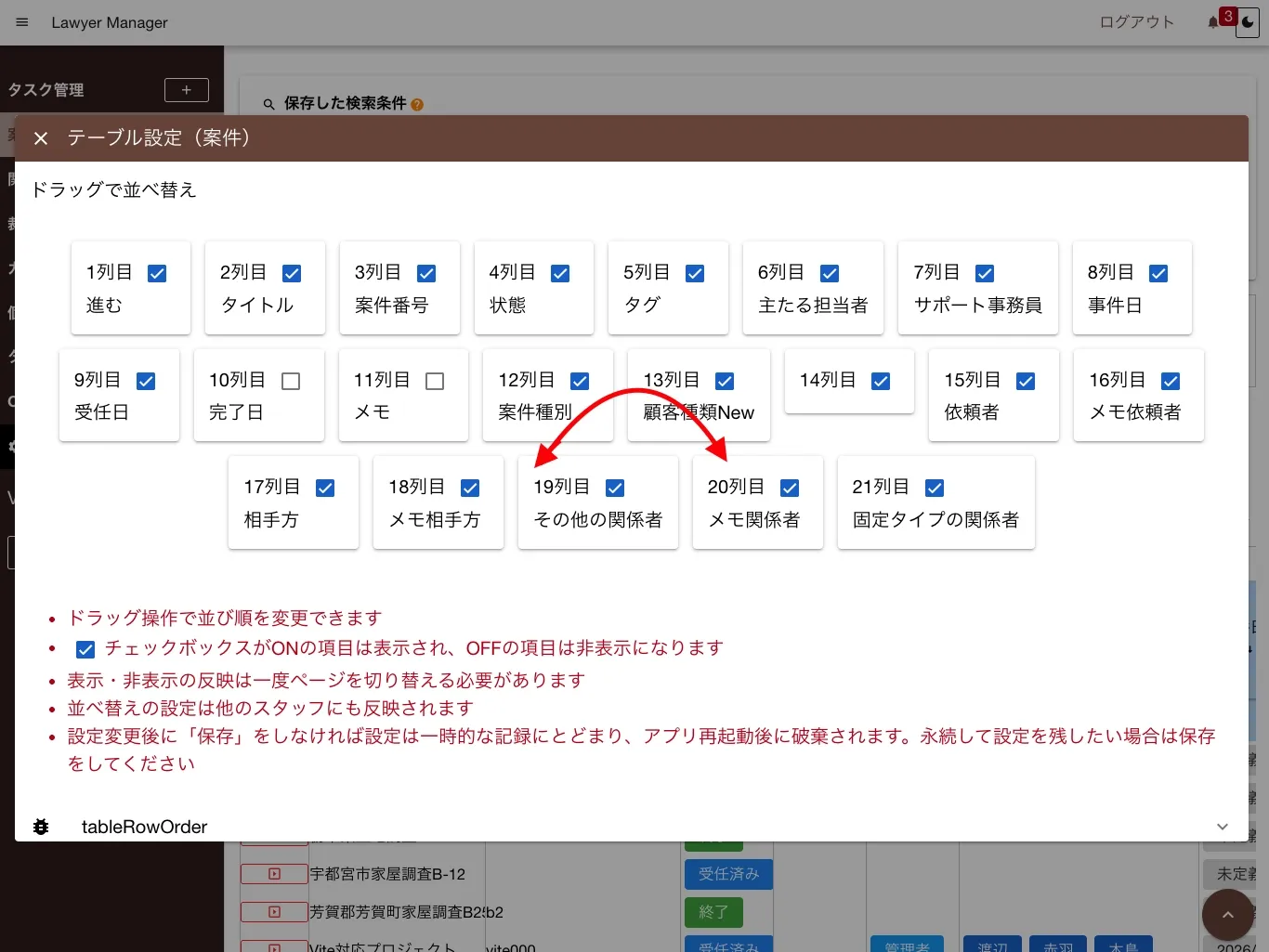Enable the 11列目 メモ checkbox
This screenshot has width=1269, height=952.
tap(435, 382)
